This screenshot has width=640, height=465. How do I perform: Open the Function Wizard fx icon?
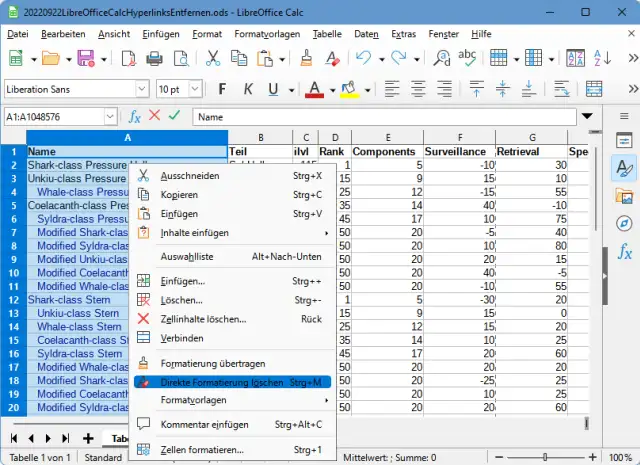(135, 117)
